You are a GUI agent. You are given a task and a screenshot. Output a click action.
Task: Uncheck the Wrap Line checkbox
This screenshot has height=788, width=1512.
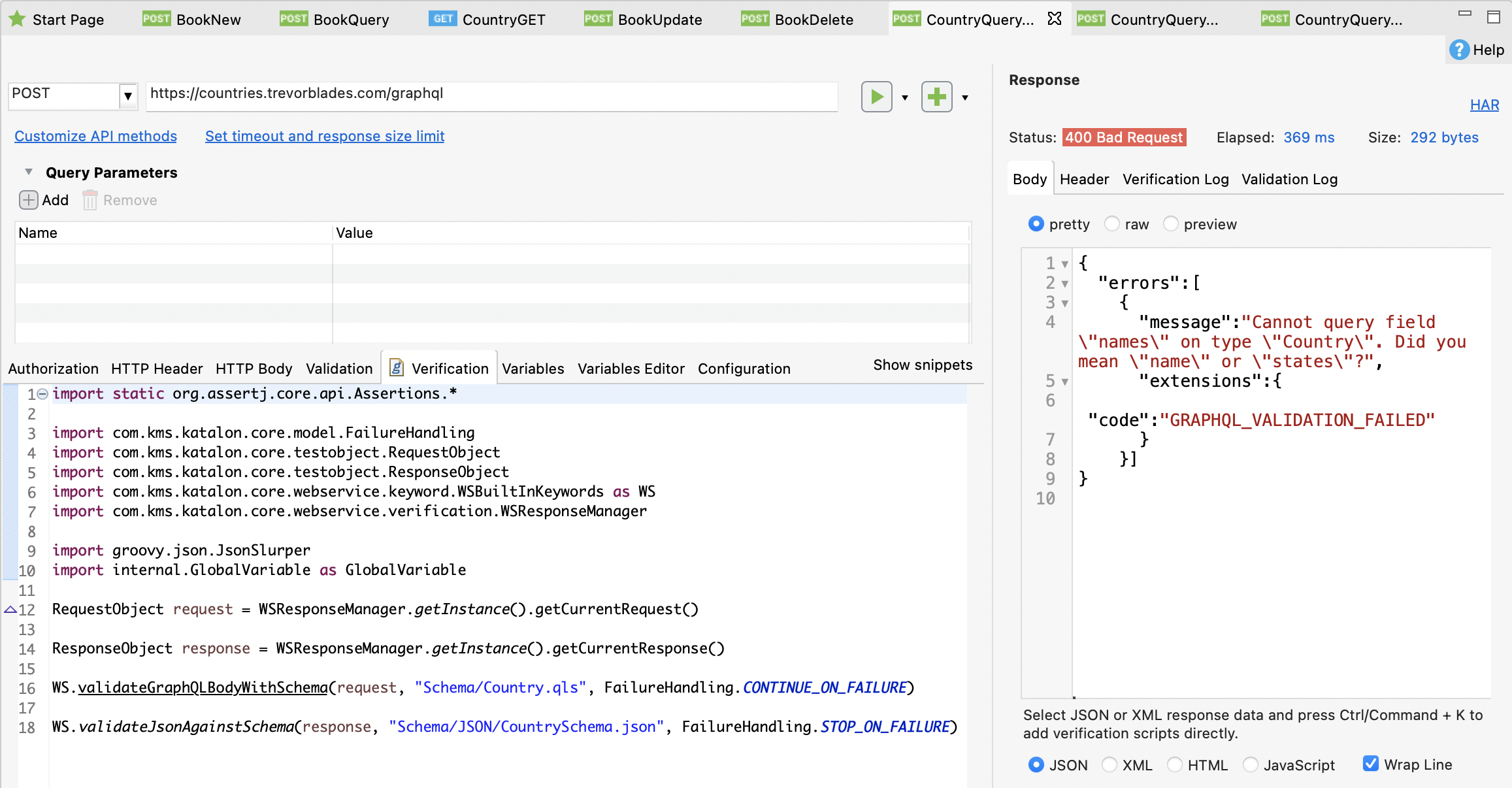(x=1371, y=764)
